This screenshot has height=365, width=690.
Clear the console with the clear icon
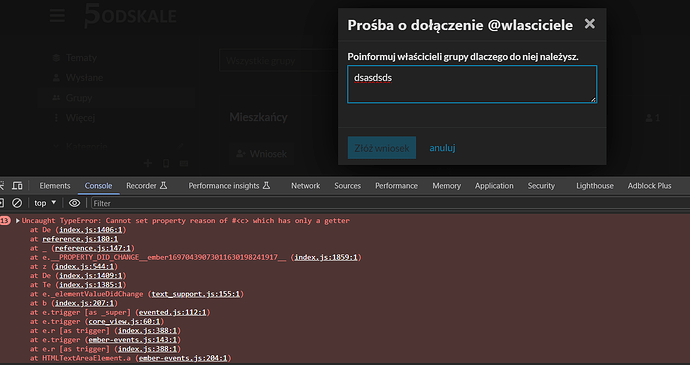[17, 203]
